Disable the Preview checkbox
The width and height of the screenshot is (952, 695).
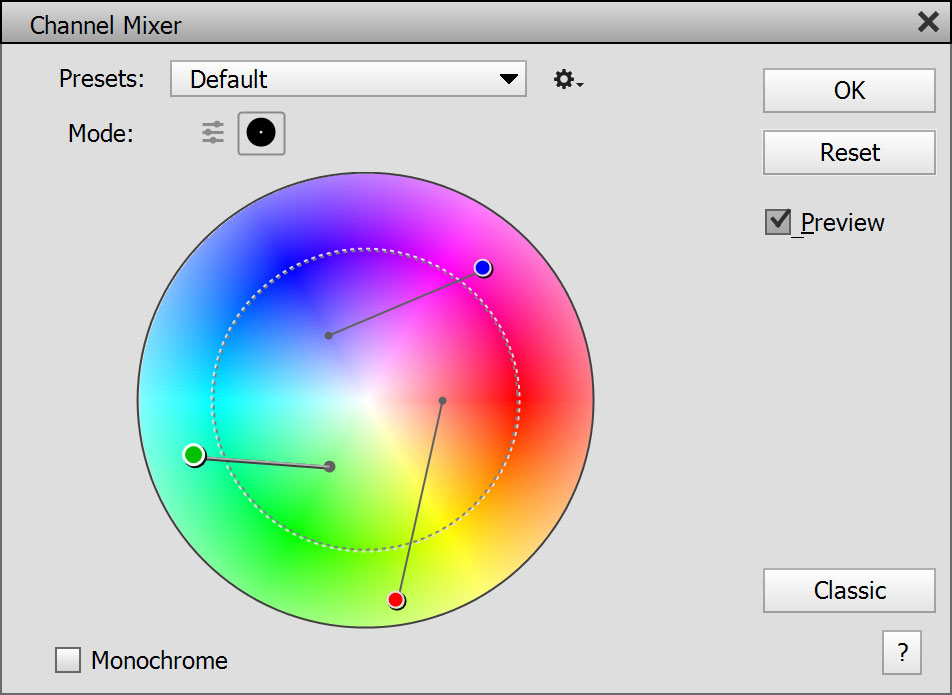[778, 222]
